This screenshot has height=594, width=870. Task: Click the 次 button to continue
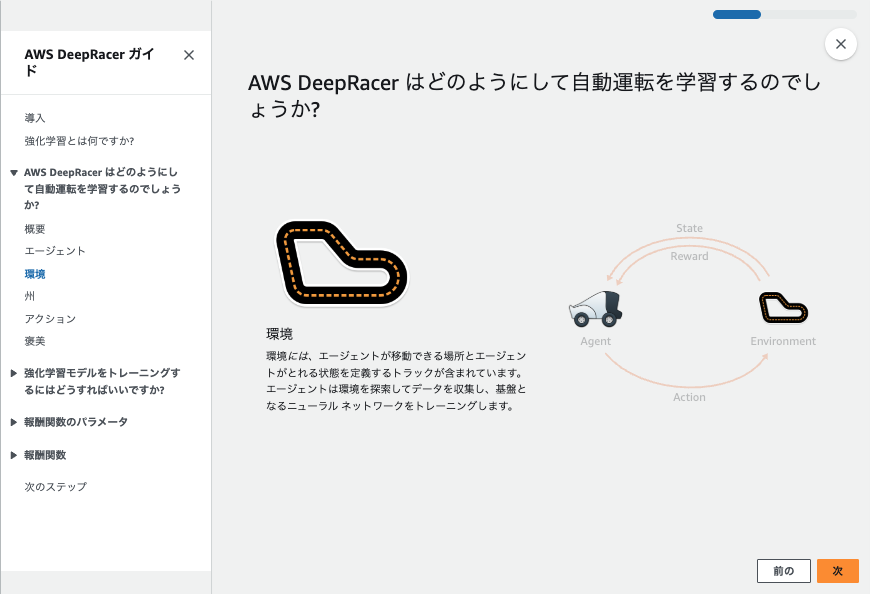pos(837,570)
